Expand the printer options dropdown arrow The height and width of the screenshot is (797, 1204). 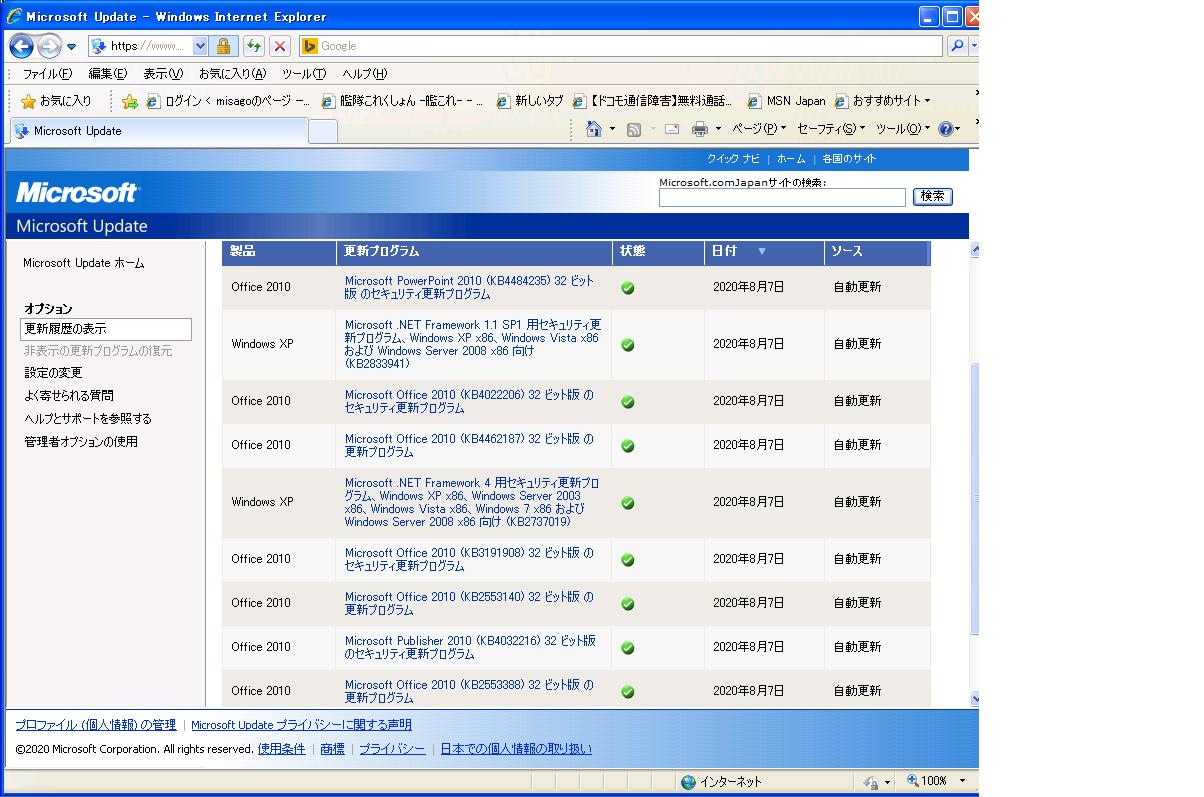point(718,129)
